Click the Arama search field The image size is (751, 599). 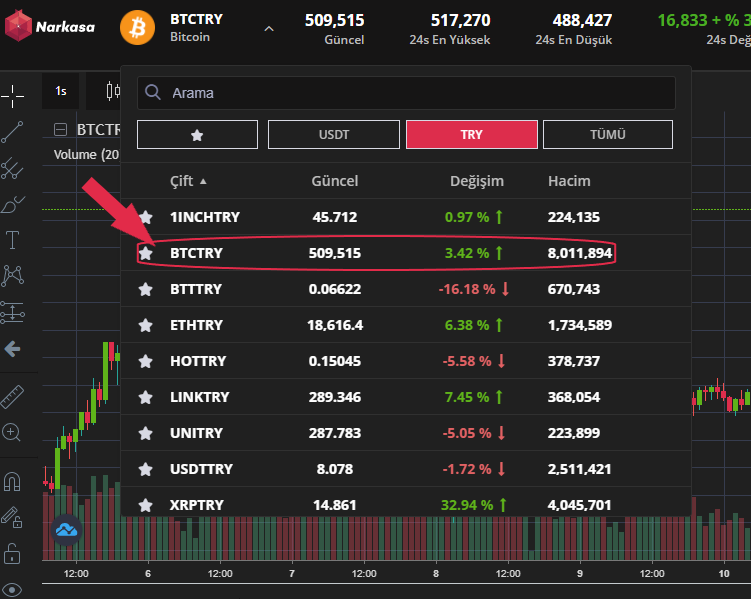point(406,93)
